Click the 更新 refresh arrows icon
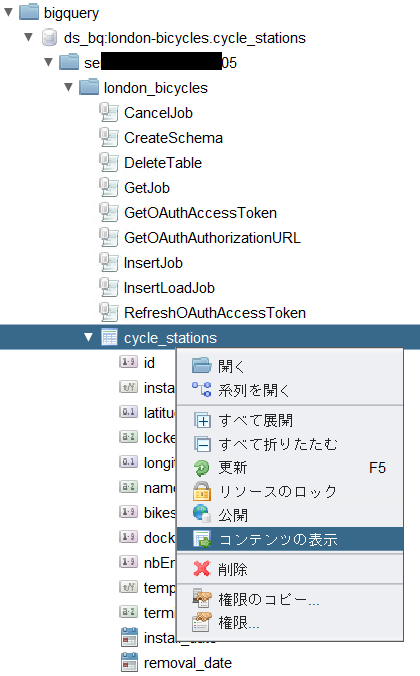 tap(201, 468)
